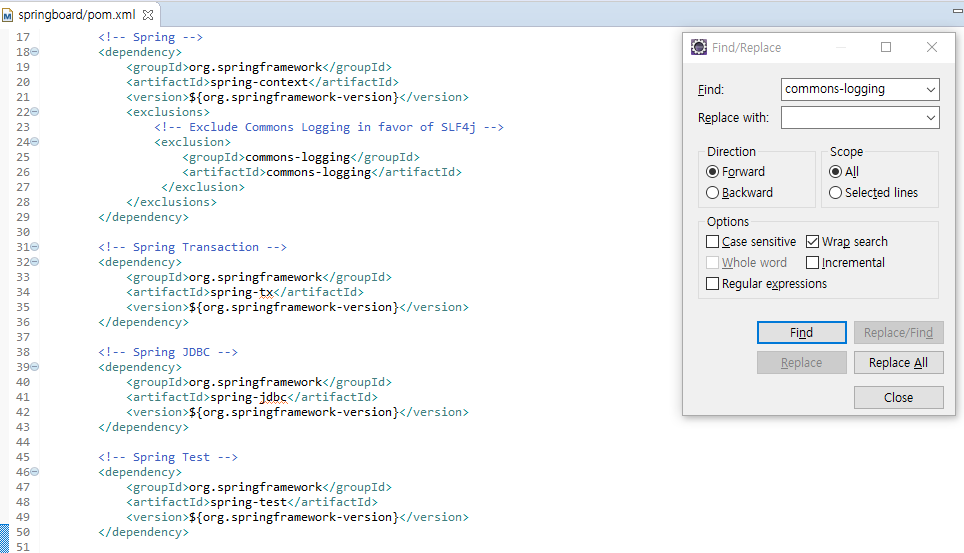Click the Find/Replace dialog title icon
Screen dimensions: 964x553
tap(699, 47)
